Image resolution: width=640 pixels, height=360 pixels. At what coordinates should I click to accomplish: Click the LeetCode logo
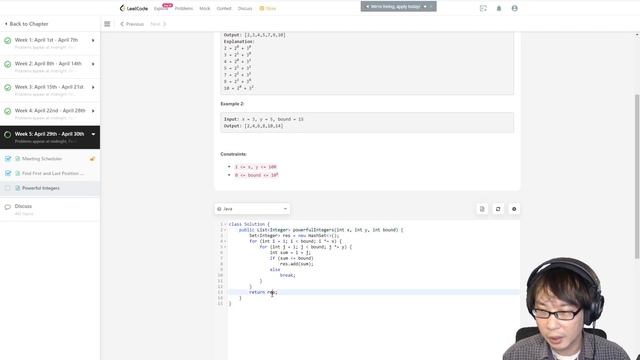(134, 8)
